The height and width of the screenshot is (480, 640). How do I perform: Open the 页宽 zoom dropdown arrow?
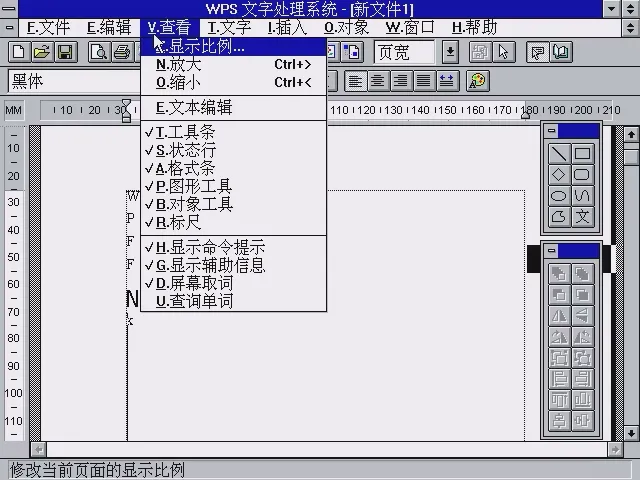point(450,52)
